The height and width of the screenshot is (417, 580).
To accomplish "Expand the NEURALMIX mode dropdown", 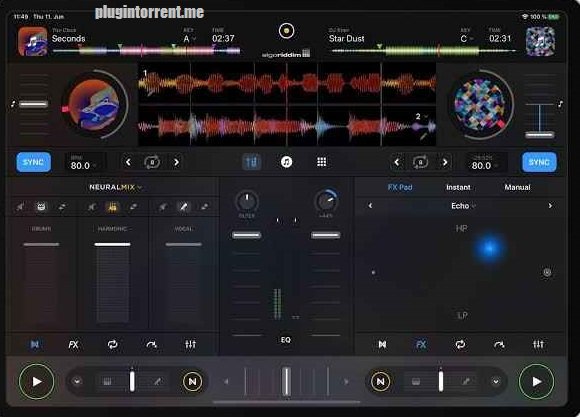I will click(x=116, y=188).
